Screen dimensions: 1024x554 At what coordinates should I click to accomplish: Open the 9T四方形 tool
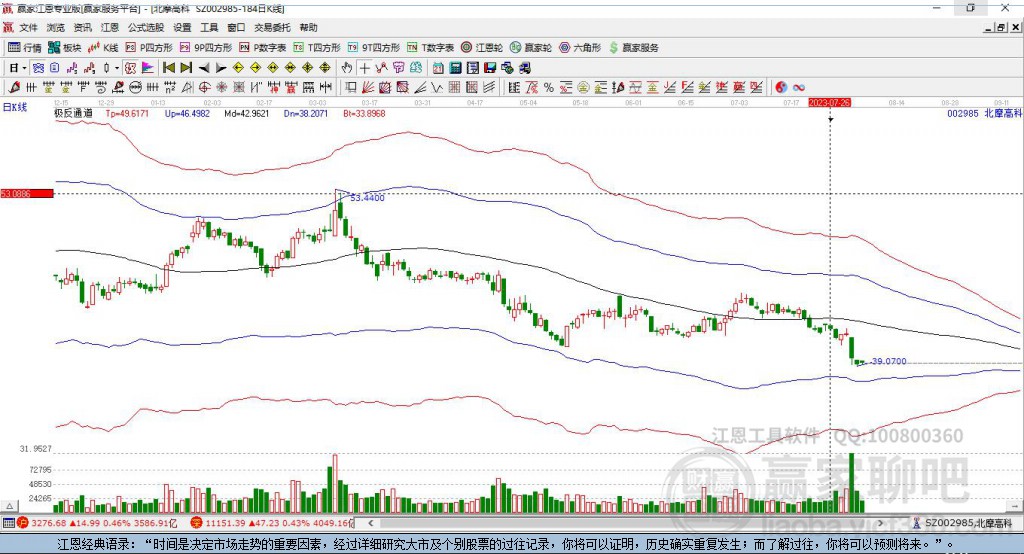(x=374, y=48)
